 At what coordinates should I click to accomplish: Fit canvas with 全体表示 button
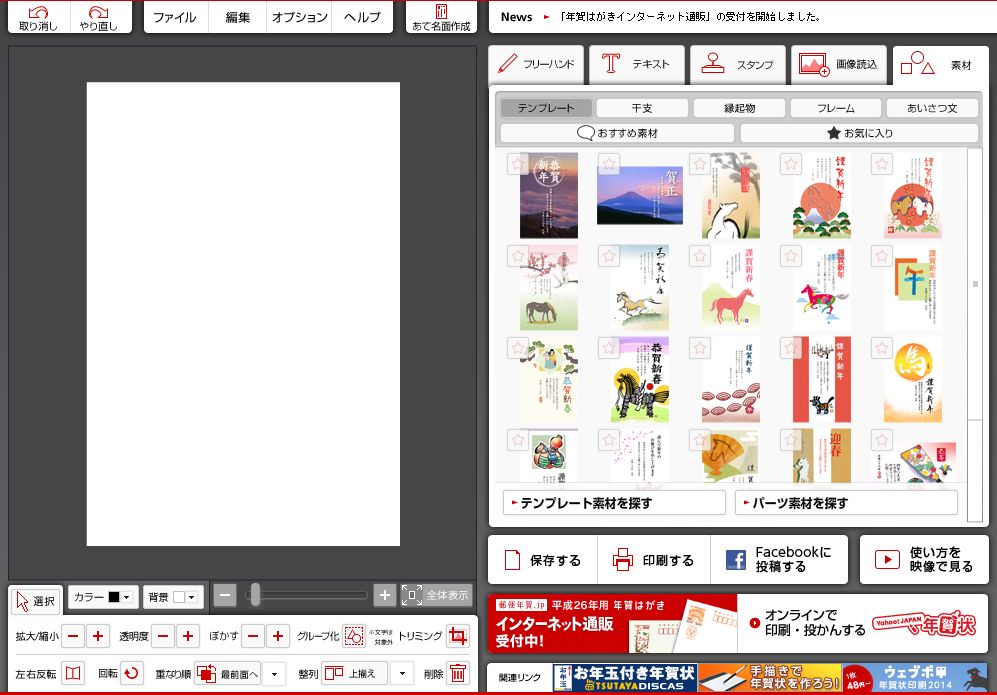(437, 595)
